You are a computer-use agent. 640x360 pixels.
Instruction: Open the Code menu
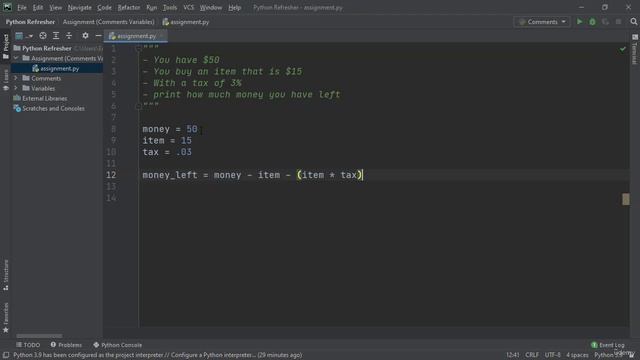click(x=104, y=7)
